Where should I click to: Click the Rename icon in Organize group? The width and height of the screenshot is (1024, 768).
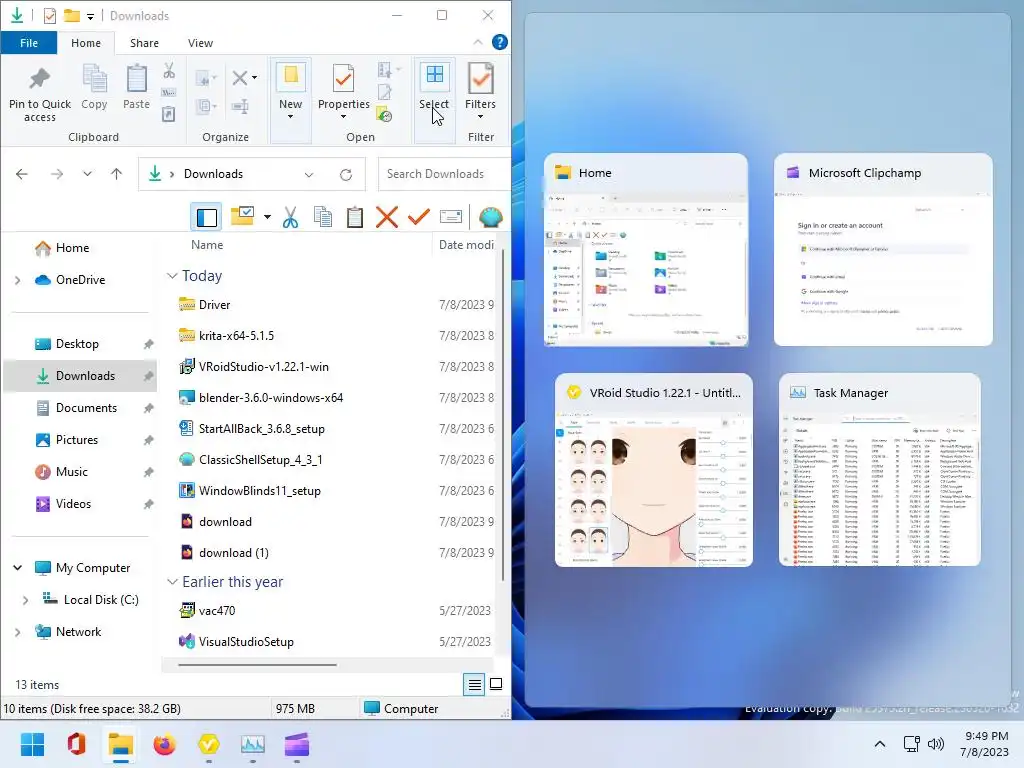click(x=240, y=106)
